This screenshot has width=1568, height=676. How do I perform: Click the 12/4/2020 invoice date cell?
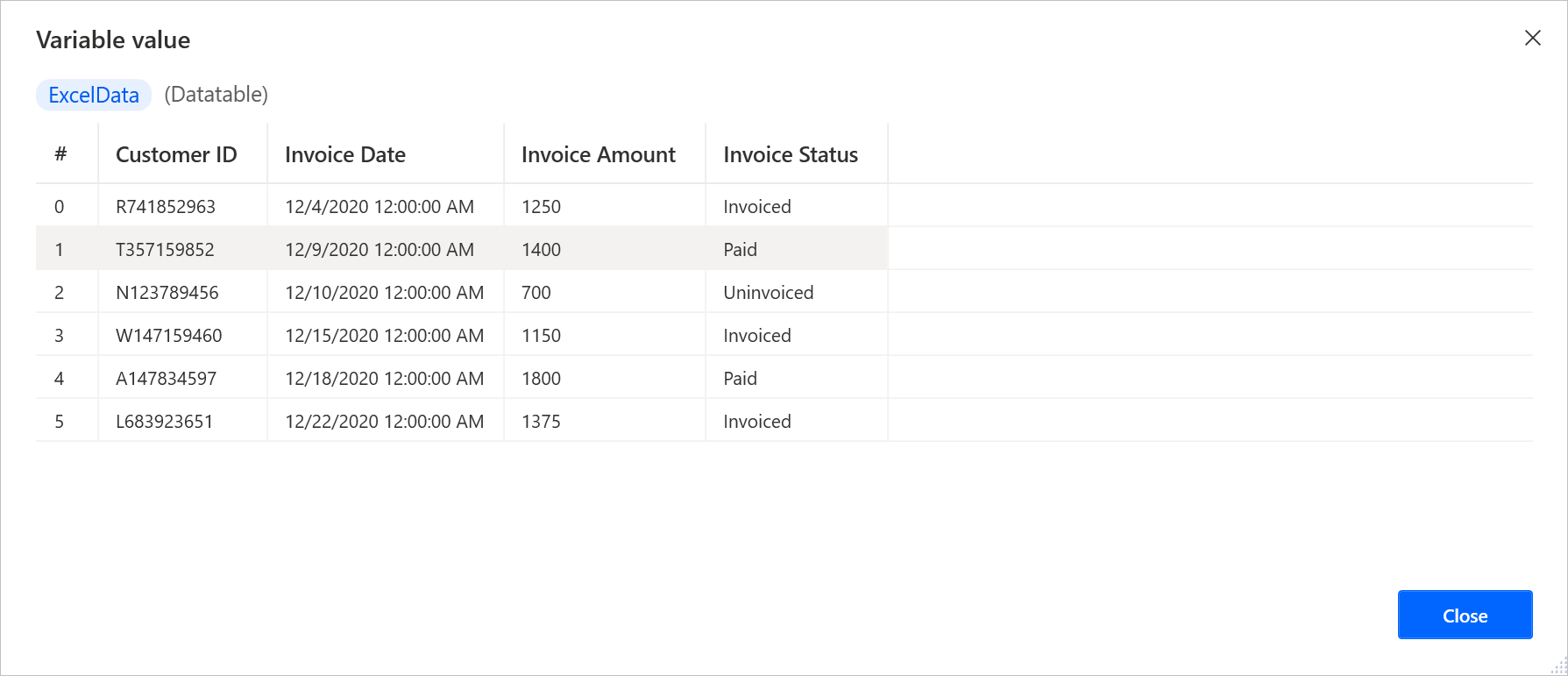(x=380, y=207)
